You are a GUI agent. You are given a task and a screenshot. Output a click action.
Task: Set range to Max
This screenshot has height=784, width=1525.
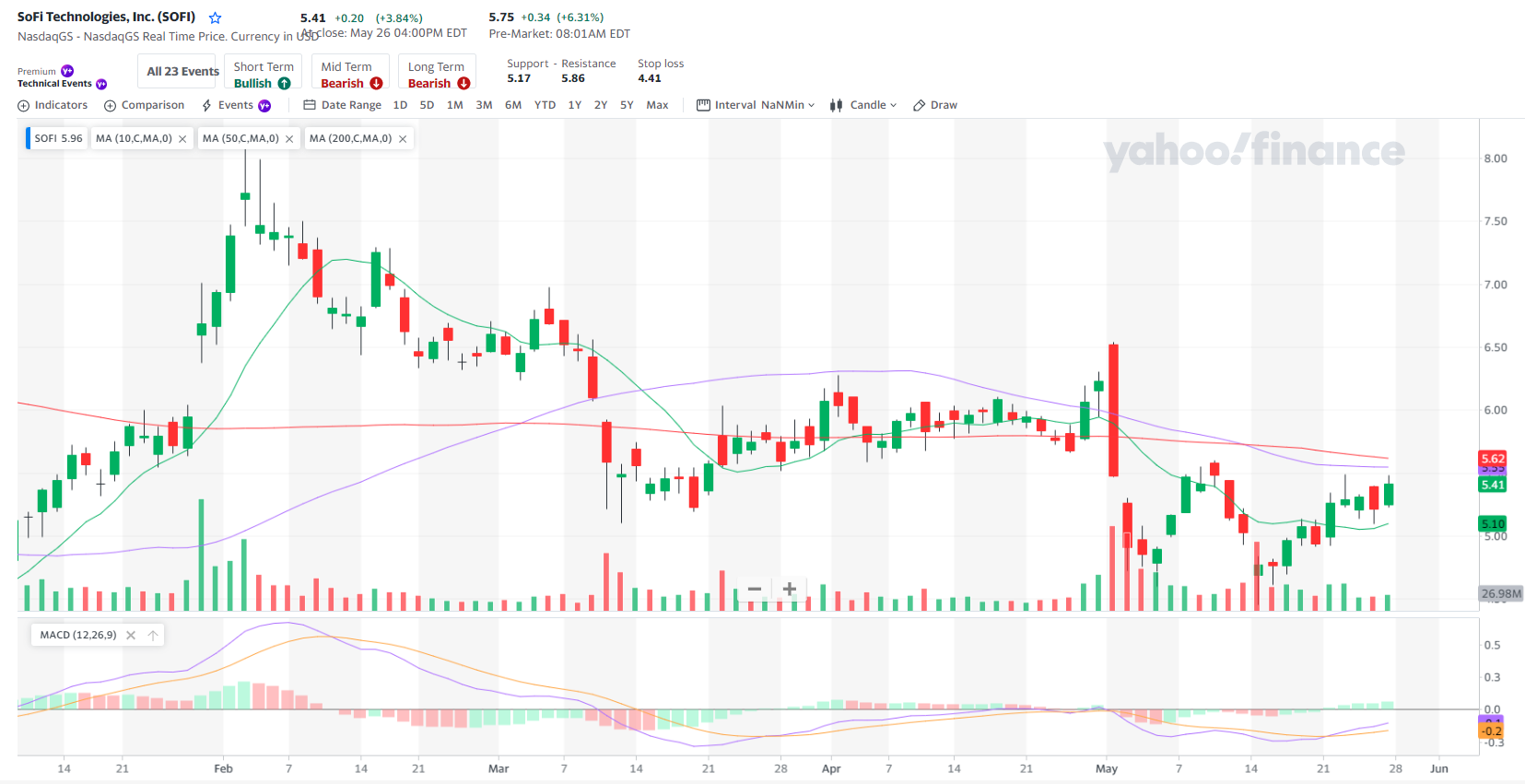(x=657, y=105)
